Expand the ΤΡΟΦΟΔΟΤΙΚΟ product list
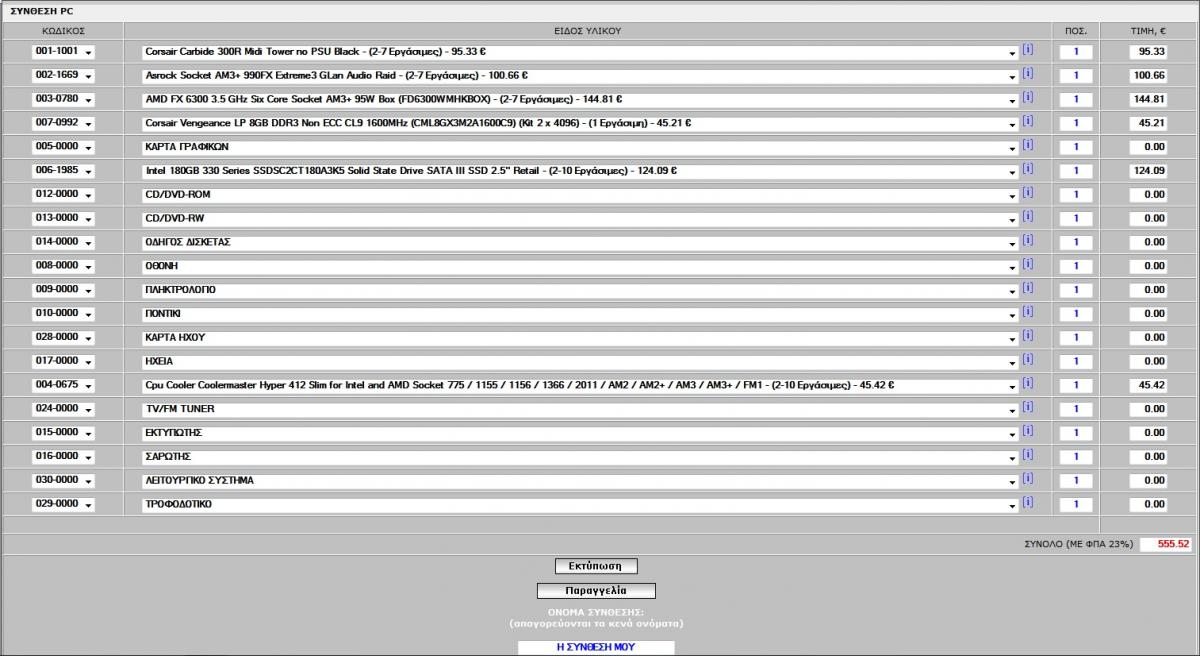The image size is (1200, 656). [580, 505]
